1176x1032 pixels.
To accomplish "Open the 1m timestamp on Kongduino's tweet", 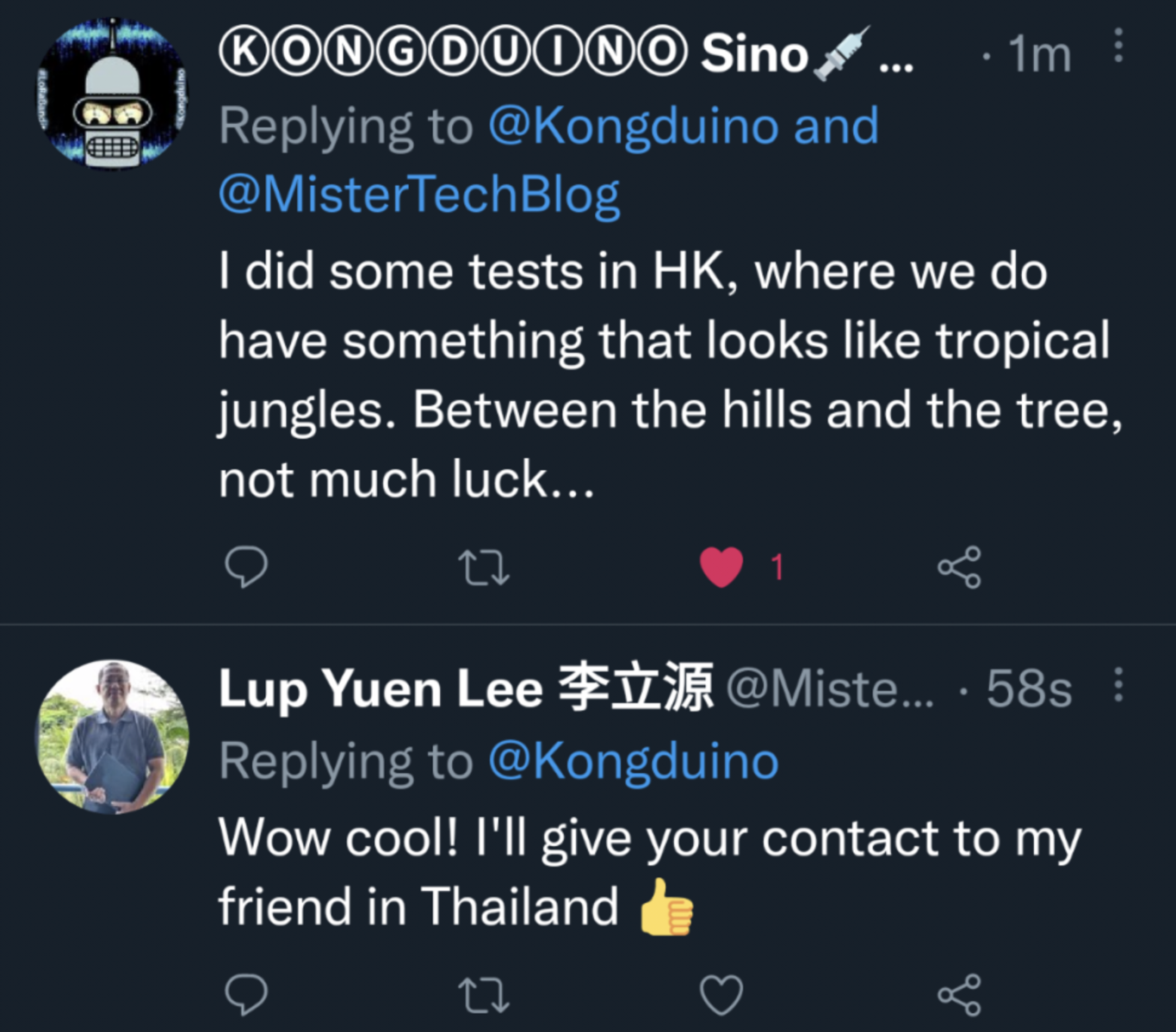I will pos(1039,54).
